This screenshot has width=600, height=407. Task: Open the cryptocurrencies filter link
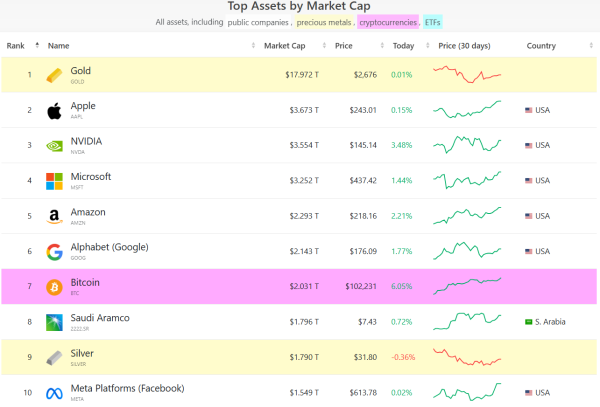coord(388,23)
